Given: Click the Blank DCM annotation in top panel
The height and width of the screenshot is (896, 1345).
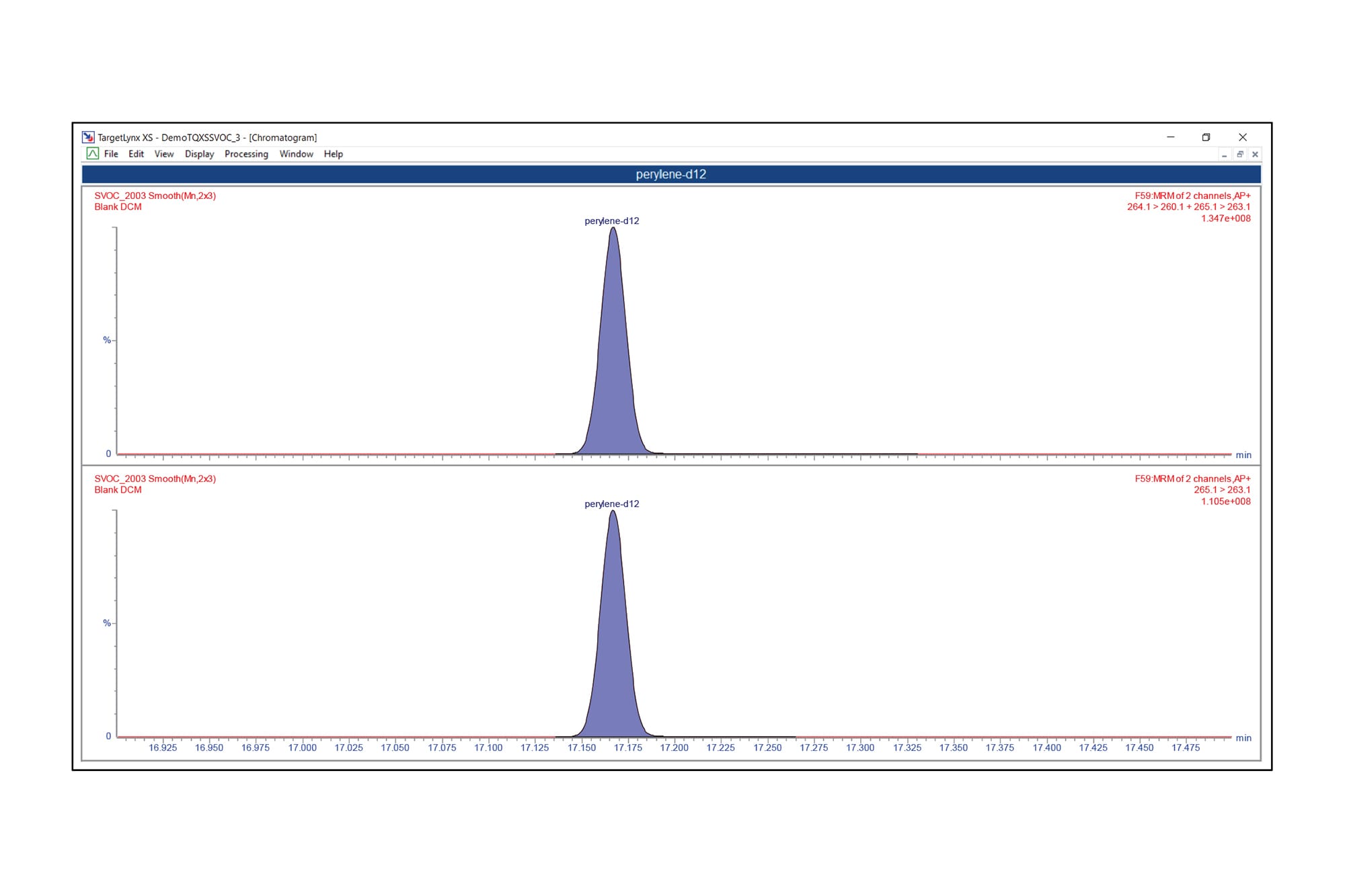Looking at the screenshot, I should [118, 207].
